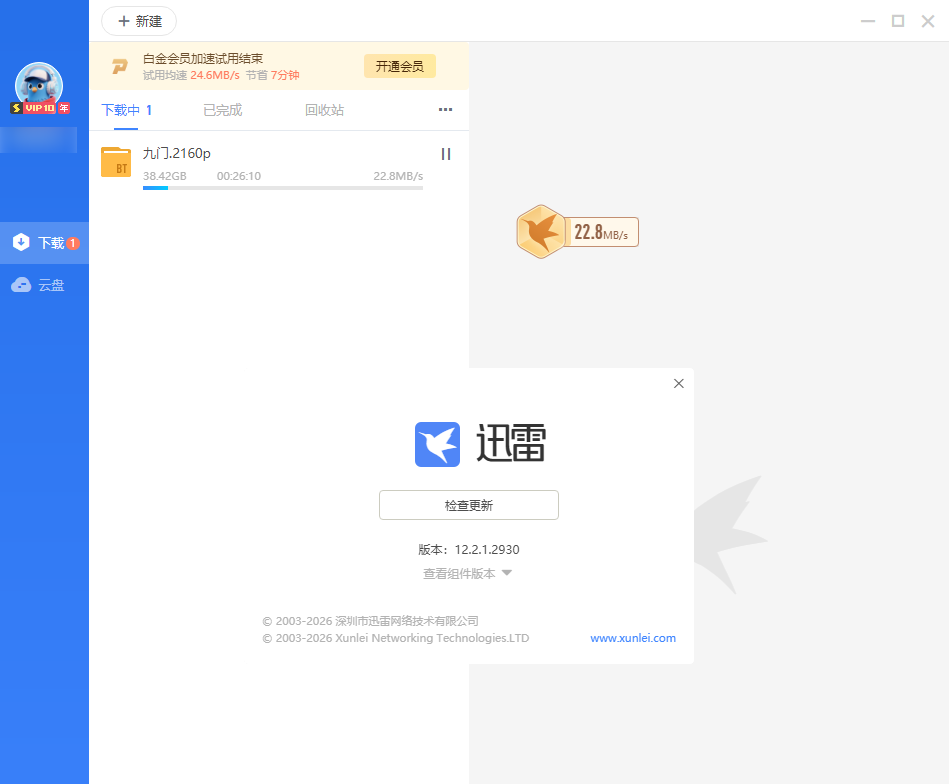Open the user avatar profile
949x784 pixels.
pyautogui.click(x=39, y=84)
